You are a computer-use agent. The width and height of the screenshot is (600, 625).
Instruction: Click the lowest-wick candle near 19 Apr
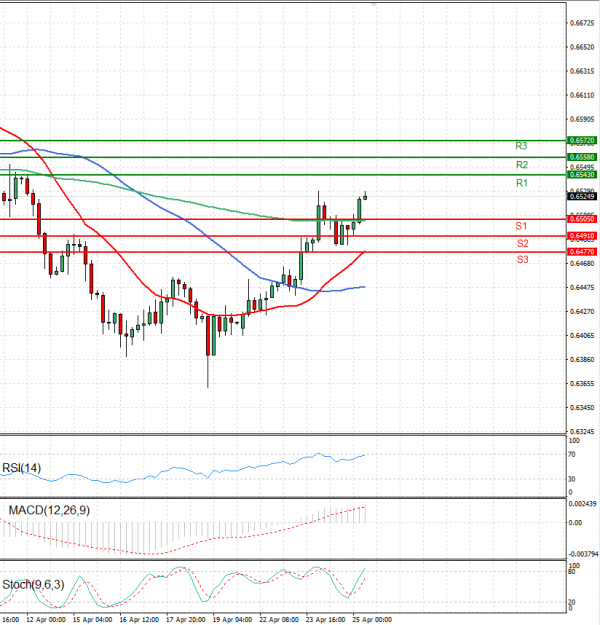(208, 351)
